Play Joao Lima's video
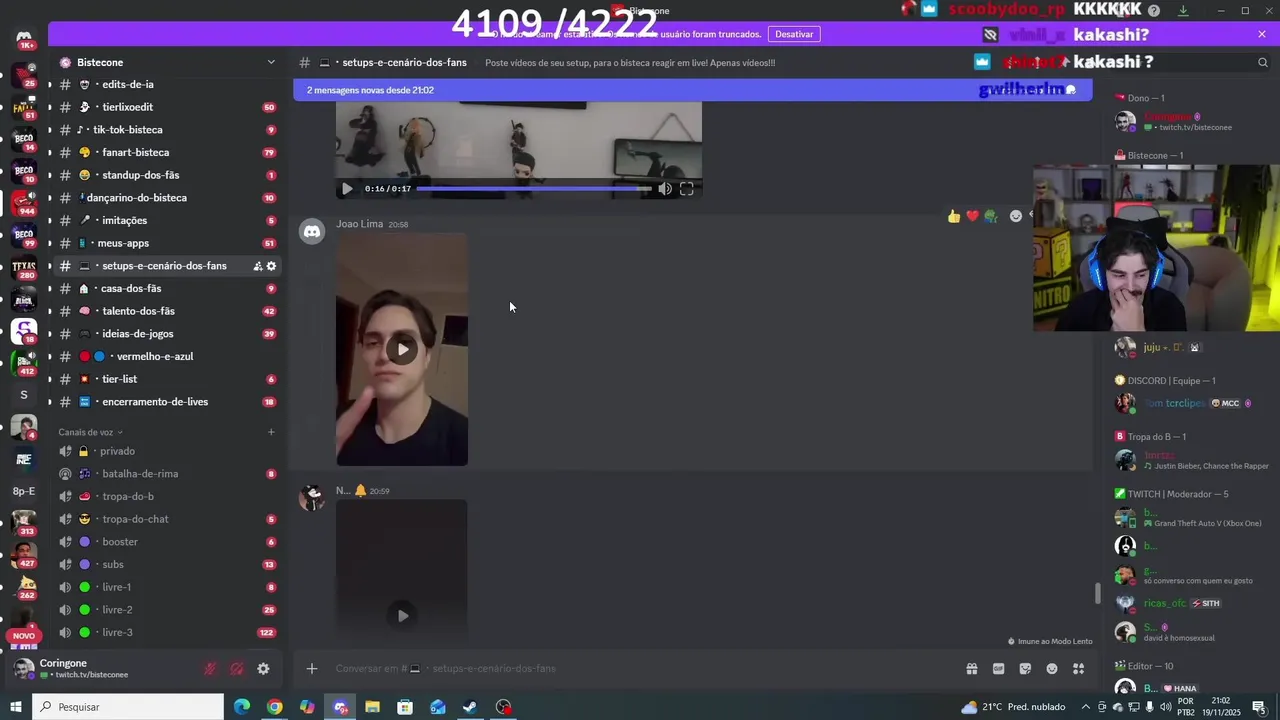The image size is (1280, 720). tap(402, 349)
